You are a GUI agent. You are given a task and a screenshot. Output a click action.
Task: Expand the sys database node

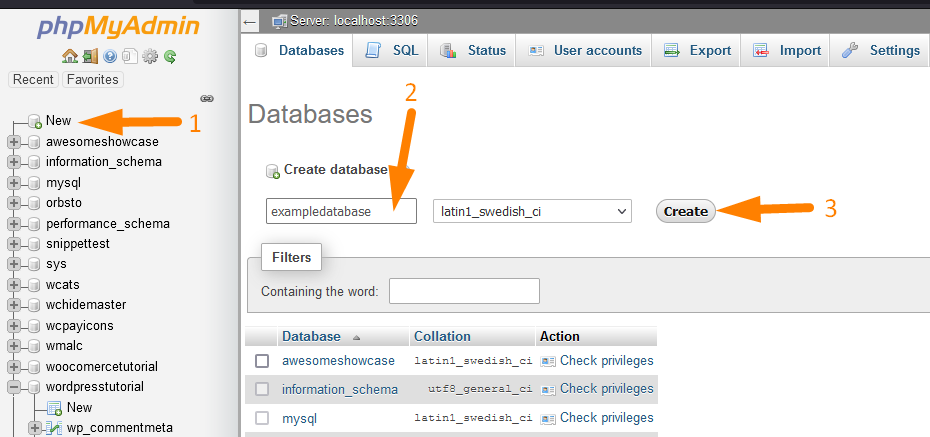(14, 264)
